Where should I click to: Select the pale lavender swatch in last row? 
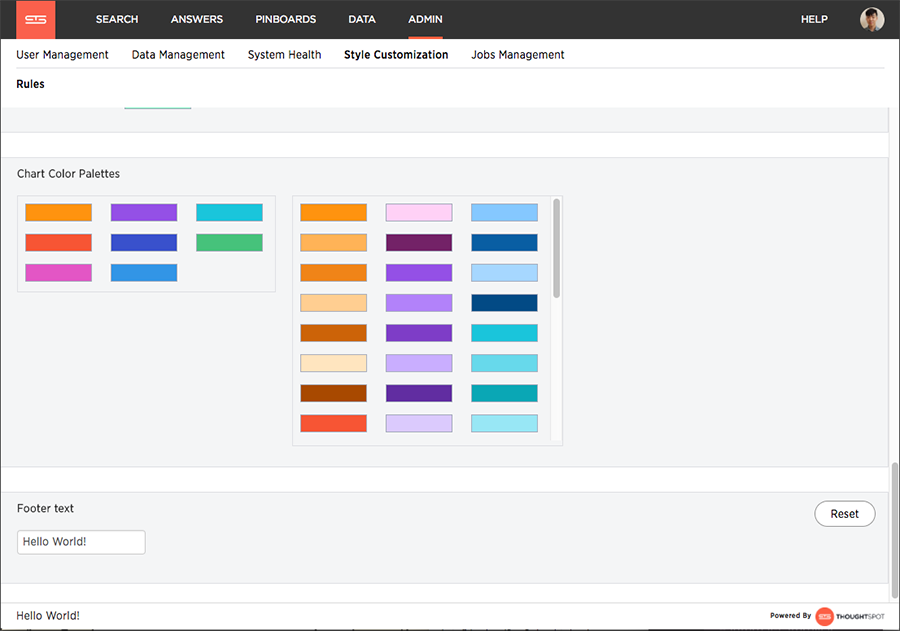pos(419,423)
